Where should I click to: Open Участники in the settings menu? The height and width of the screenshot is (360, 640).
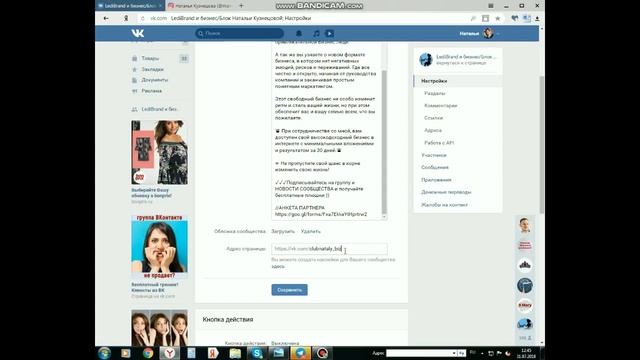click(x=434, y=155)
